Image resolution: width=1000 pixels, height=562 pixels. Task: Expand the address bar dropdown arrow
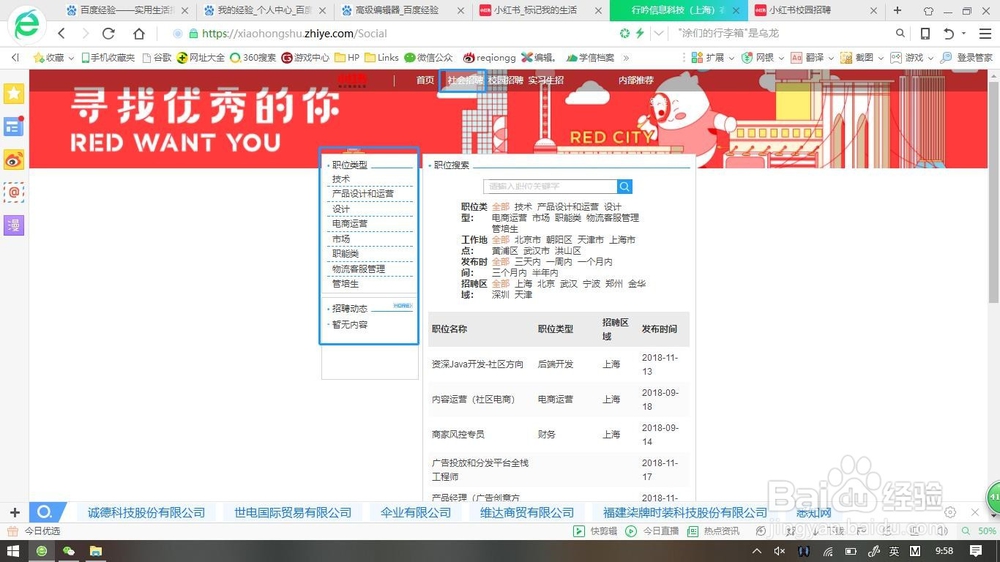point(659,33)
